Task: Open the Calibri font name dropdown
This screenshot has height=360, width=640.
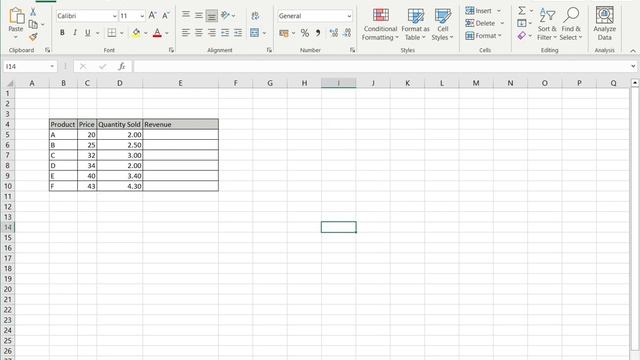Action: [x=114, y=16]
